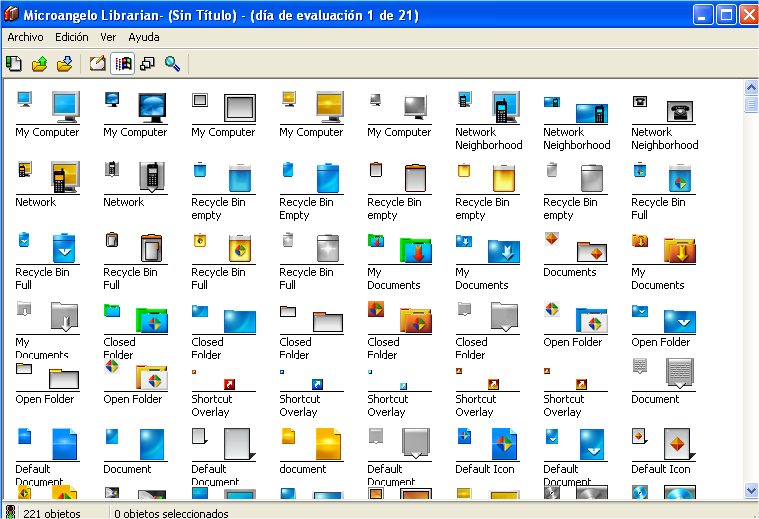Select the large dark blue Shortcut Overlay arrow icon

318,384
